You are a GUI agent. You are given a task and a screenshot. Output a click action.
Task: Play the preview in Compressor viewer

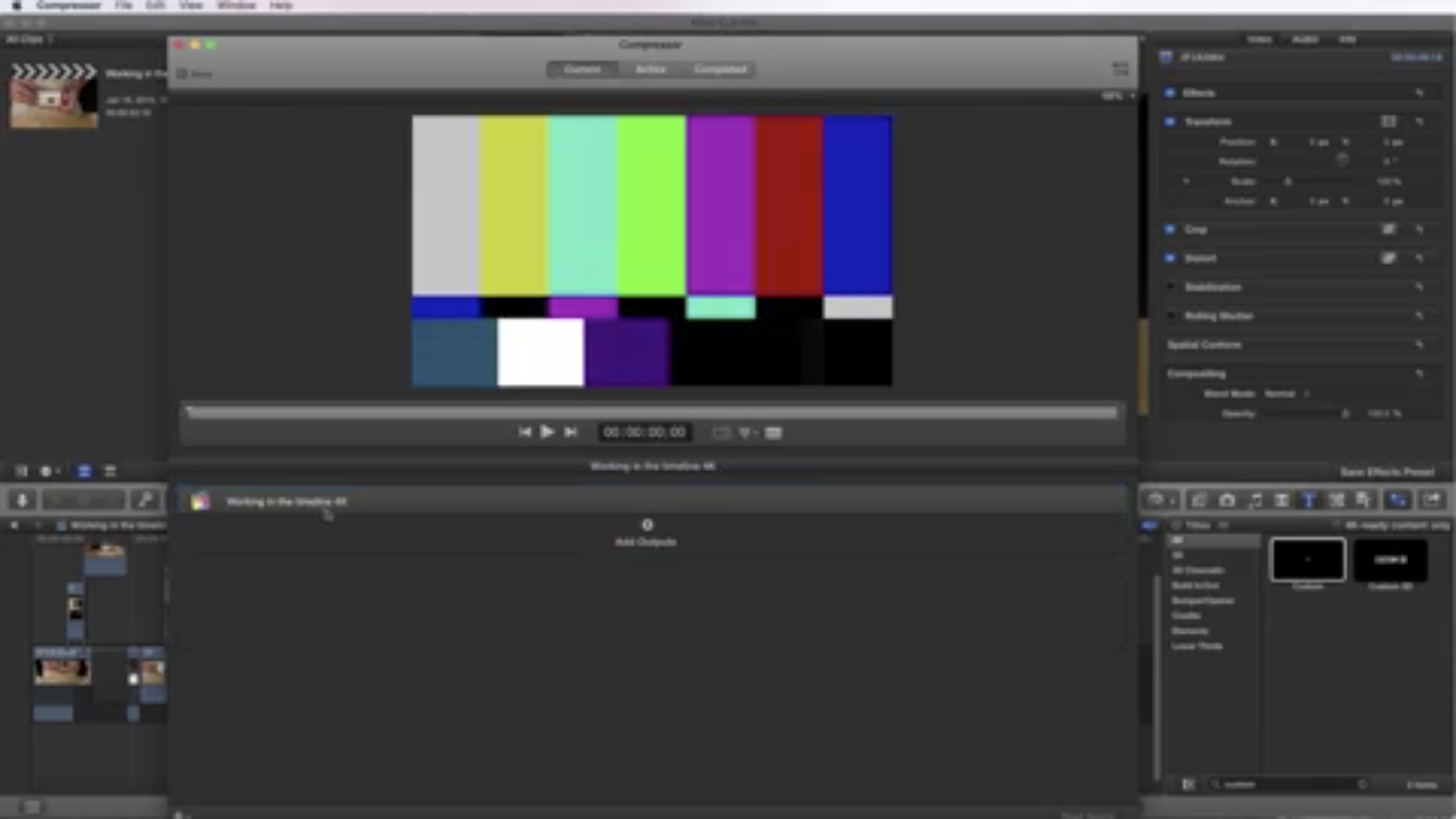(546, 432)
